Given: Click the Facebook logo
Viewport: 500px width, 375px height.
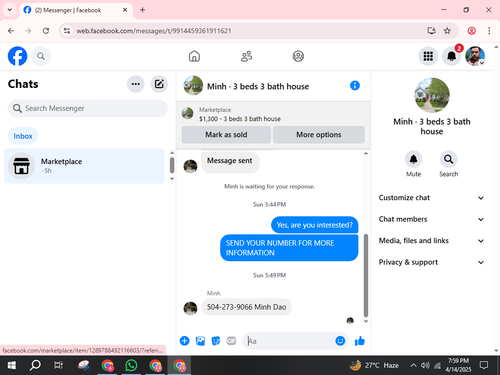Looking at the screenshot, I should 17,56.
